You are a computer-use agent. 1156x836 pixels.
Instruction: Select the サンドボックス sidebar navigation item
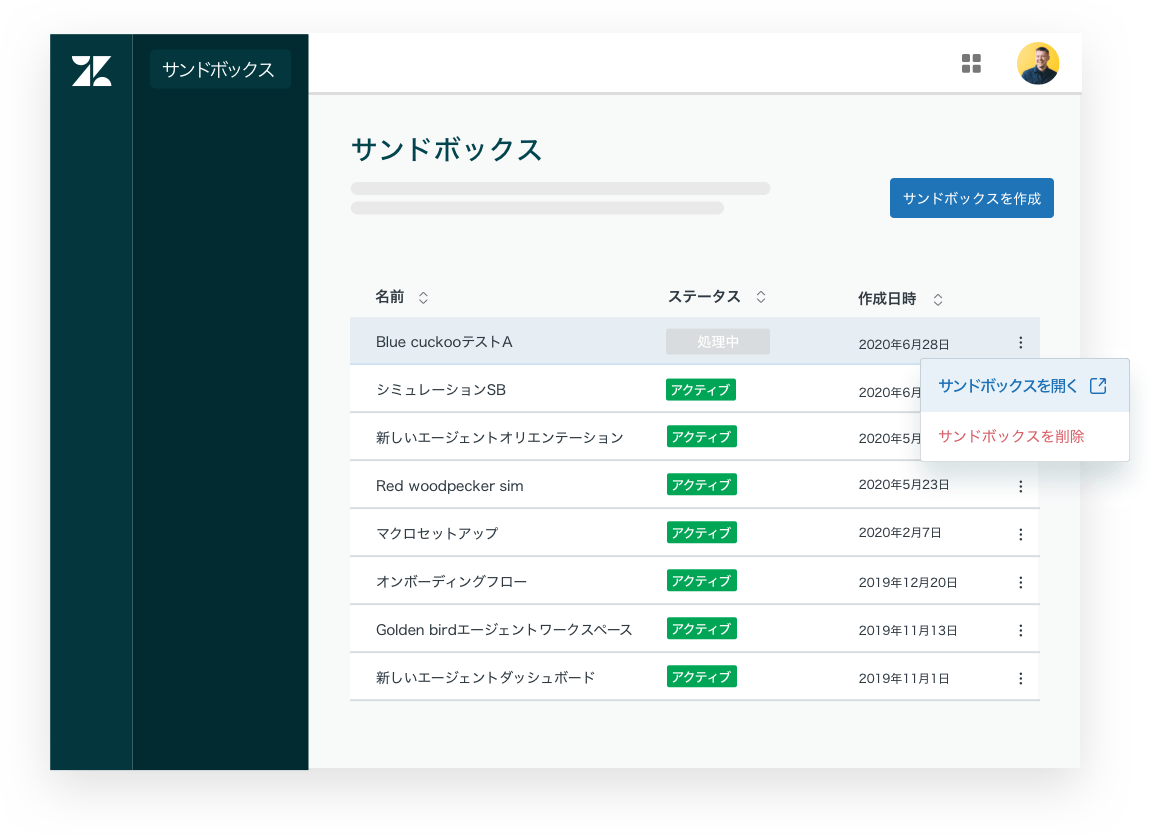click(219, 70)
